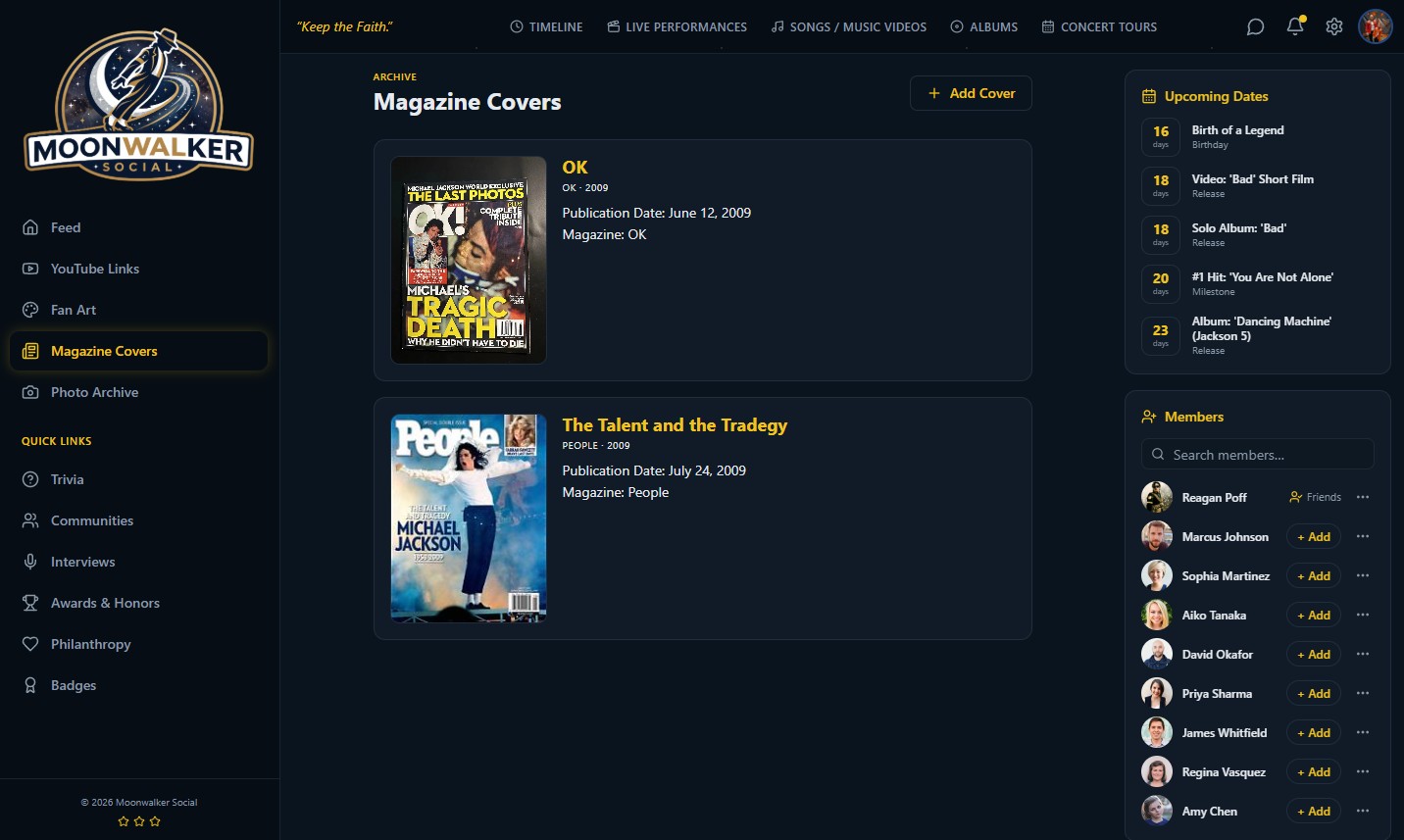Focus the Search members field
Viewport: 1404px width, 840px height.
pyautogui.click(x=1258, y=454)
